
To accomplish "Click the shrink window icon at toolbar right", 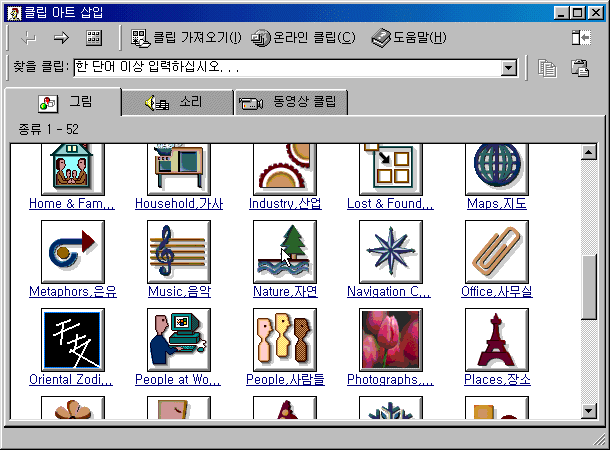I will [x=581, y=38].
